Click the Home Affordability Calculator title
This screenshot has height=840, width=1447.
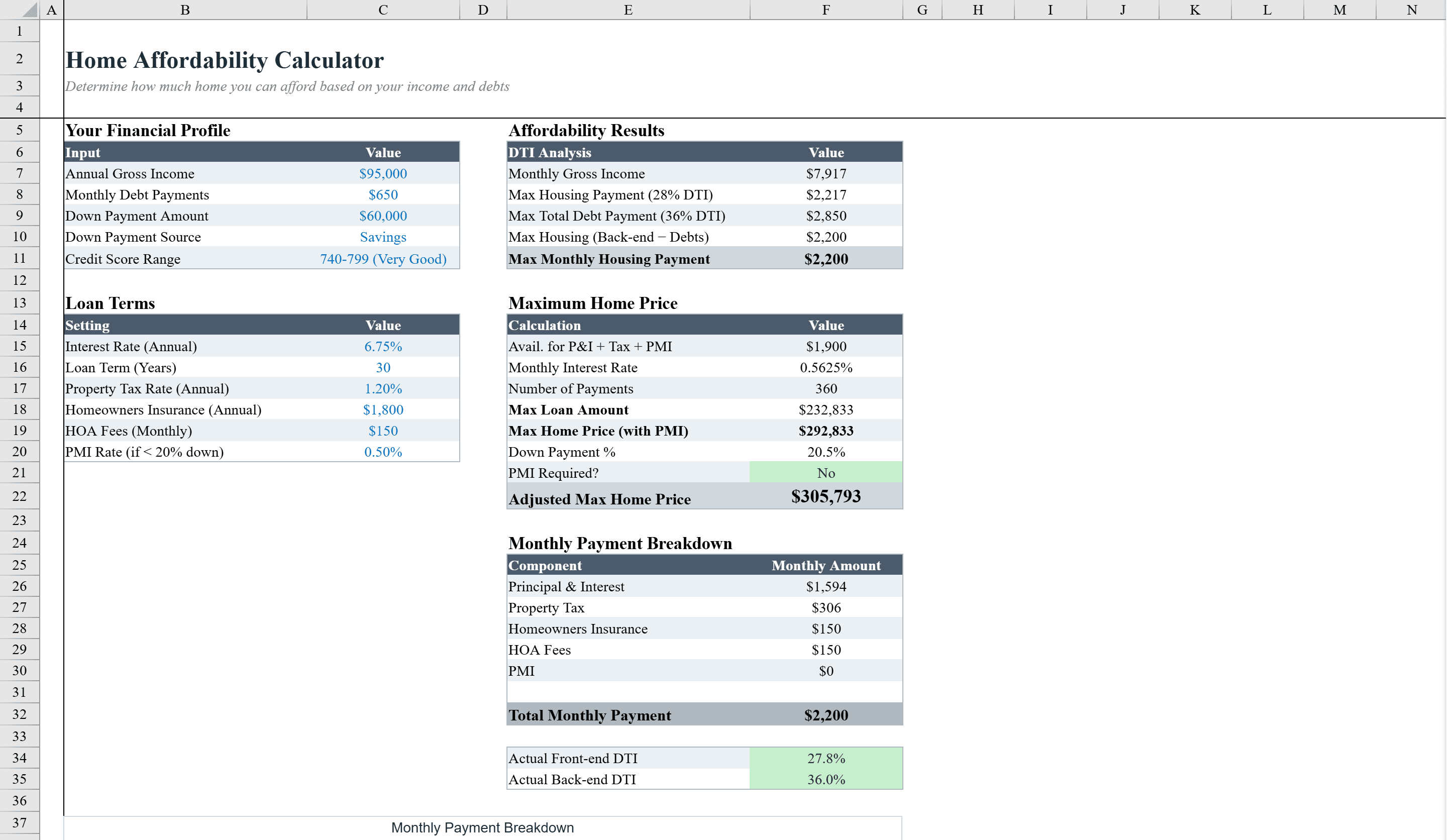(225, 60)
